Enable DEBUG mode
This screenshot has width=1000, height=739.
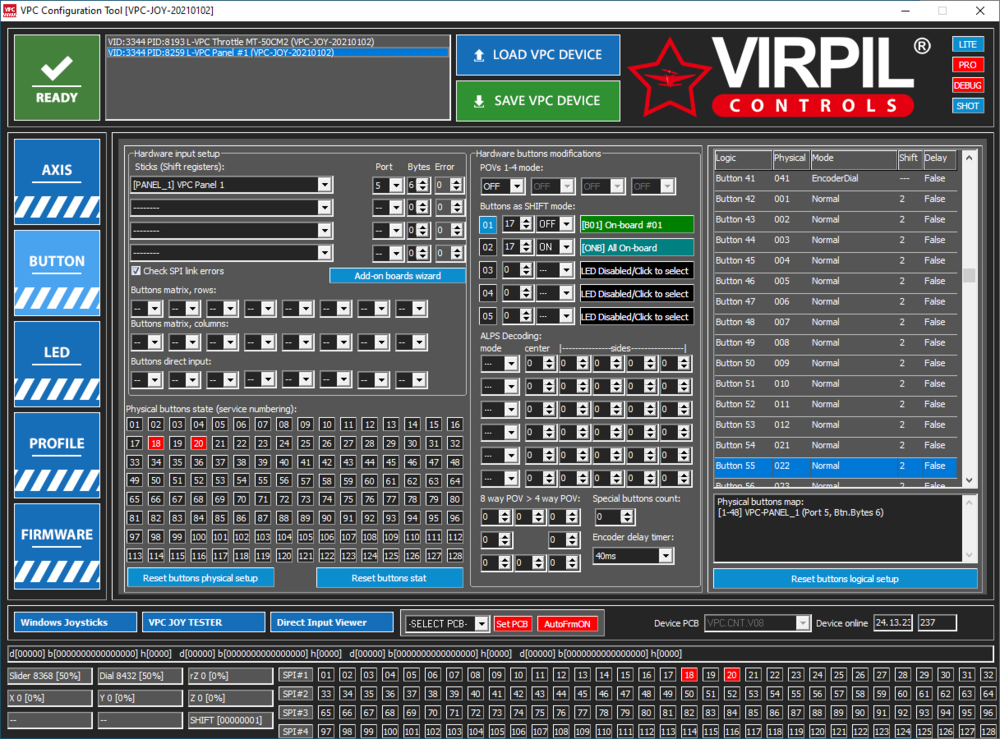coord(967,85)
